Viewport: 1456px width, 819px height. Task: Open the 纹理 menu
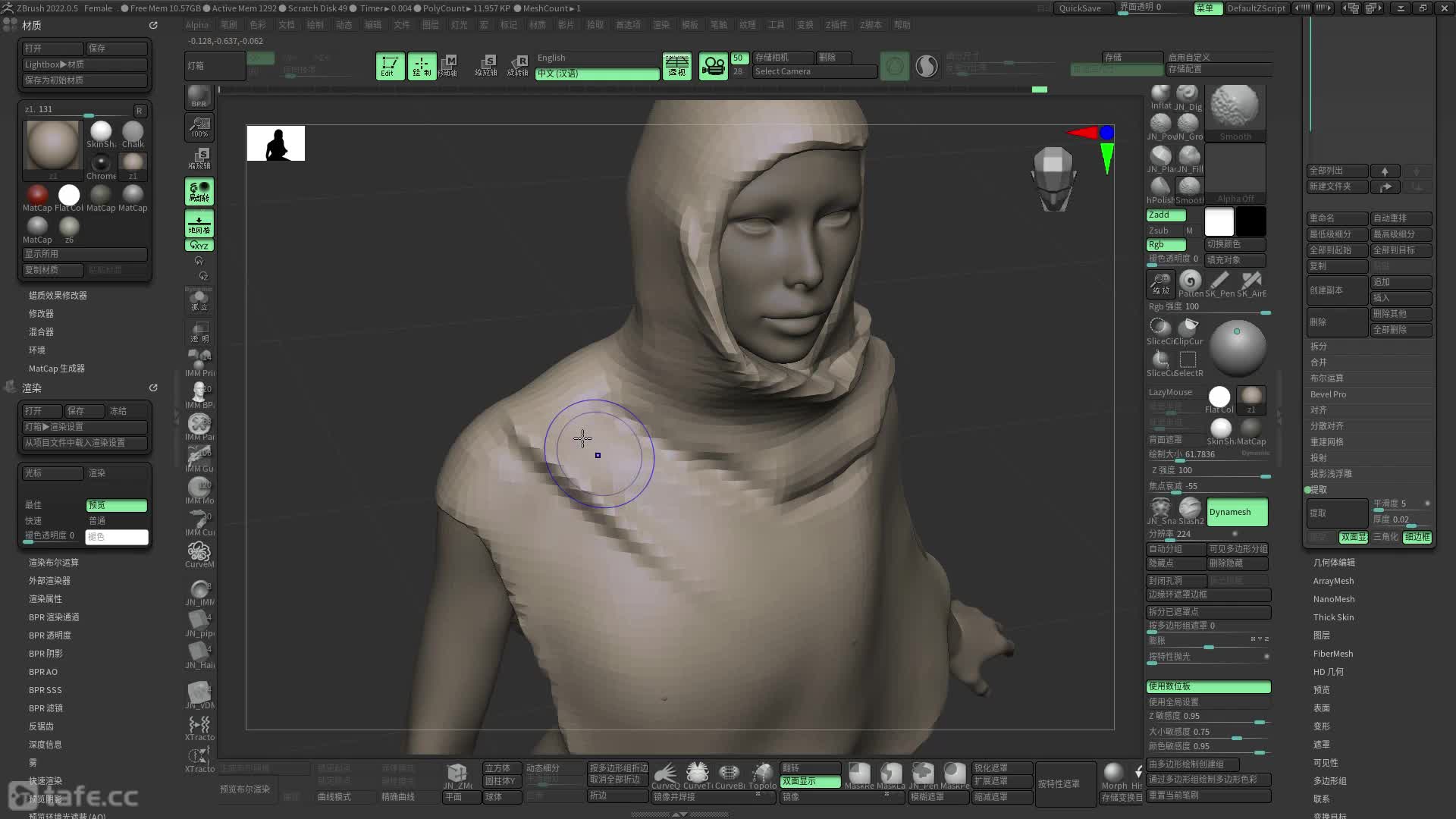pyautogui.click(x=748, y=25)
